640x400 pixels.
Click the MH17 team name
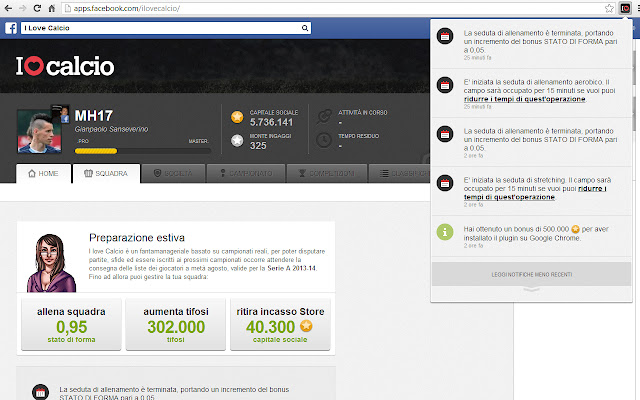pyautogui.click(x=93, y=116)
